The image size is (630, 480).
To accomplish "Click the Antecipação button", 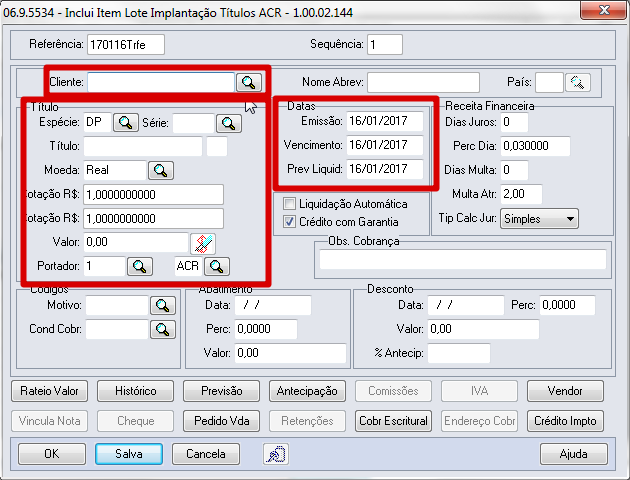I will 307,391.
